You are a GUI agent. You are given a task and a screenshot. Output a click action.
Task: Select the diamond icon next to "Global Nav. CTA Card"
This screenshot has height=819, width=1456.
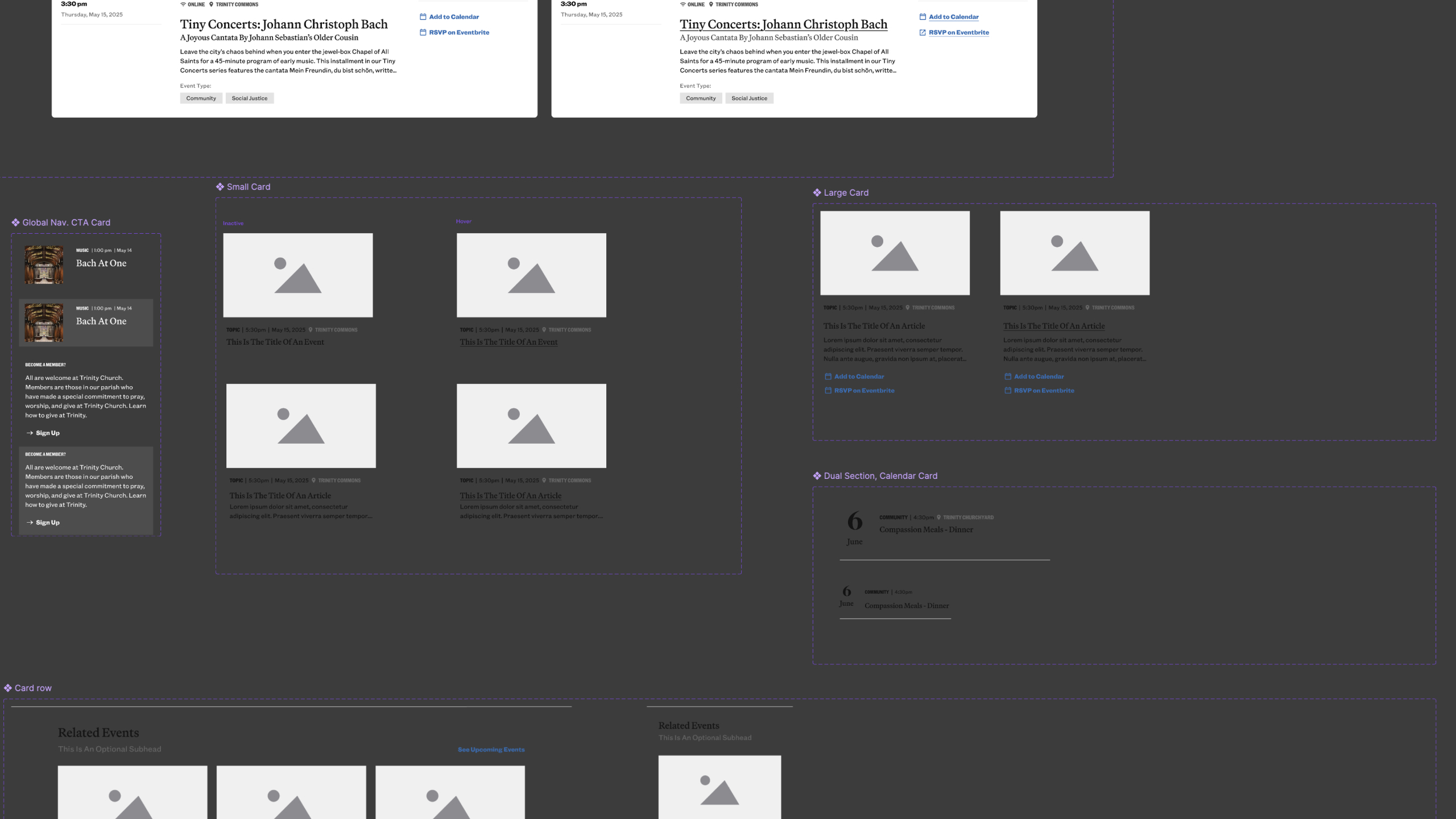coord(15,222)
